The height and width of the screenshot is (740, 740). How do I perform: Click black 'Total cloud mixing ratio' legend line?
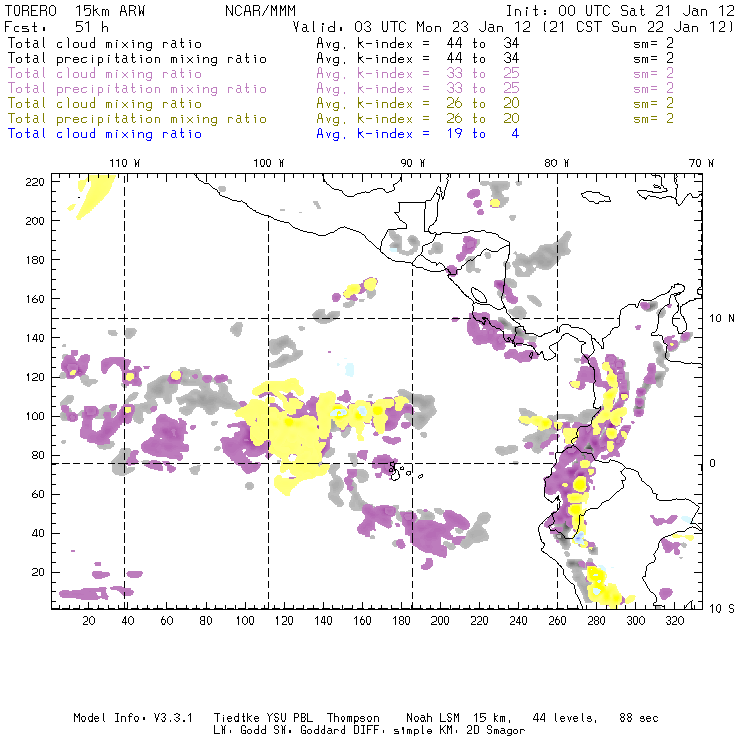pos(105,44)
